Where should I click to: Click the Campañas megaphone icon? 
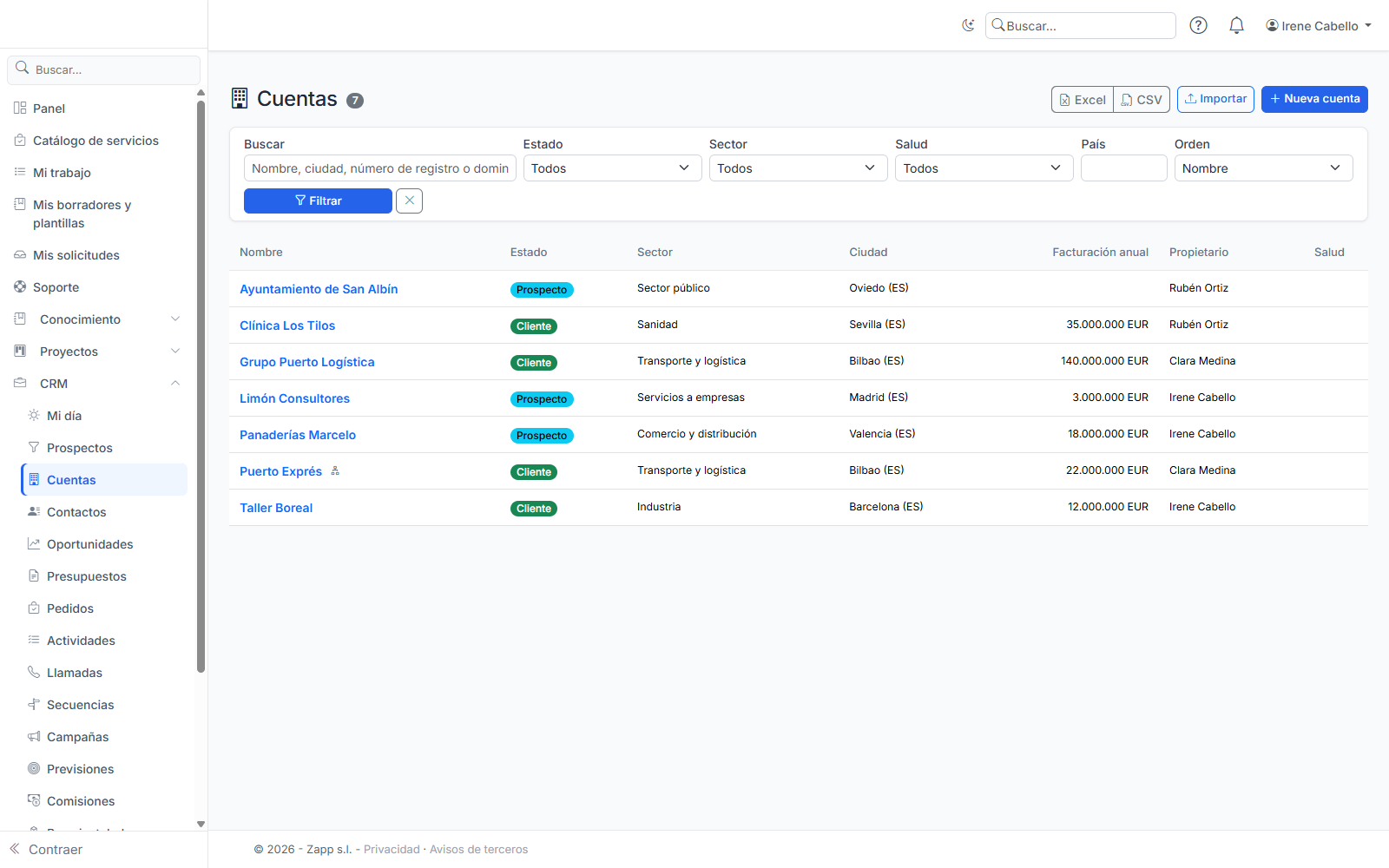click(x=34, y=736)
